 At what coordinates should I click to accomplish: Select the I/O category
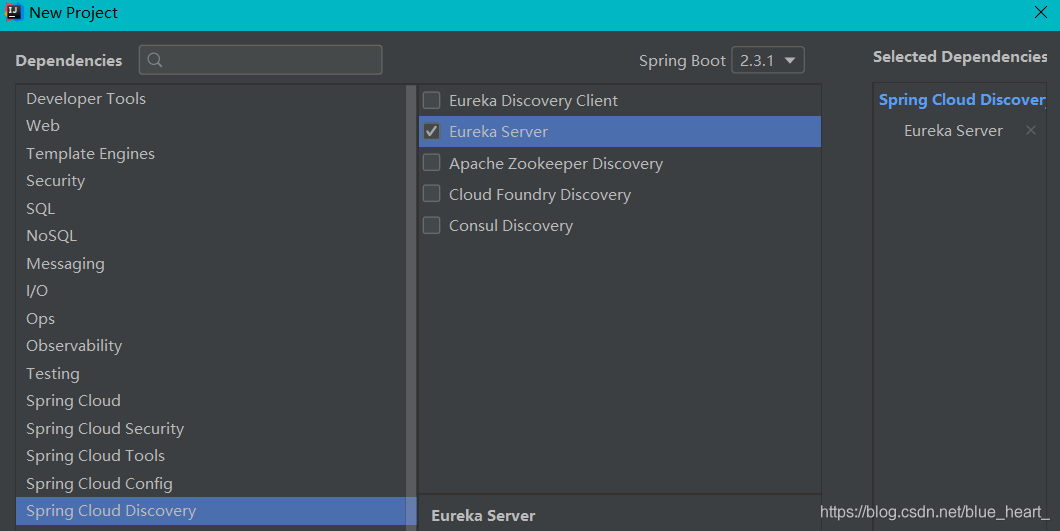[211, 291]
